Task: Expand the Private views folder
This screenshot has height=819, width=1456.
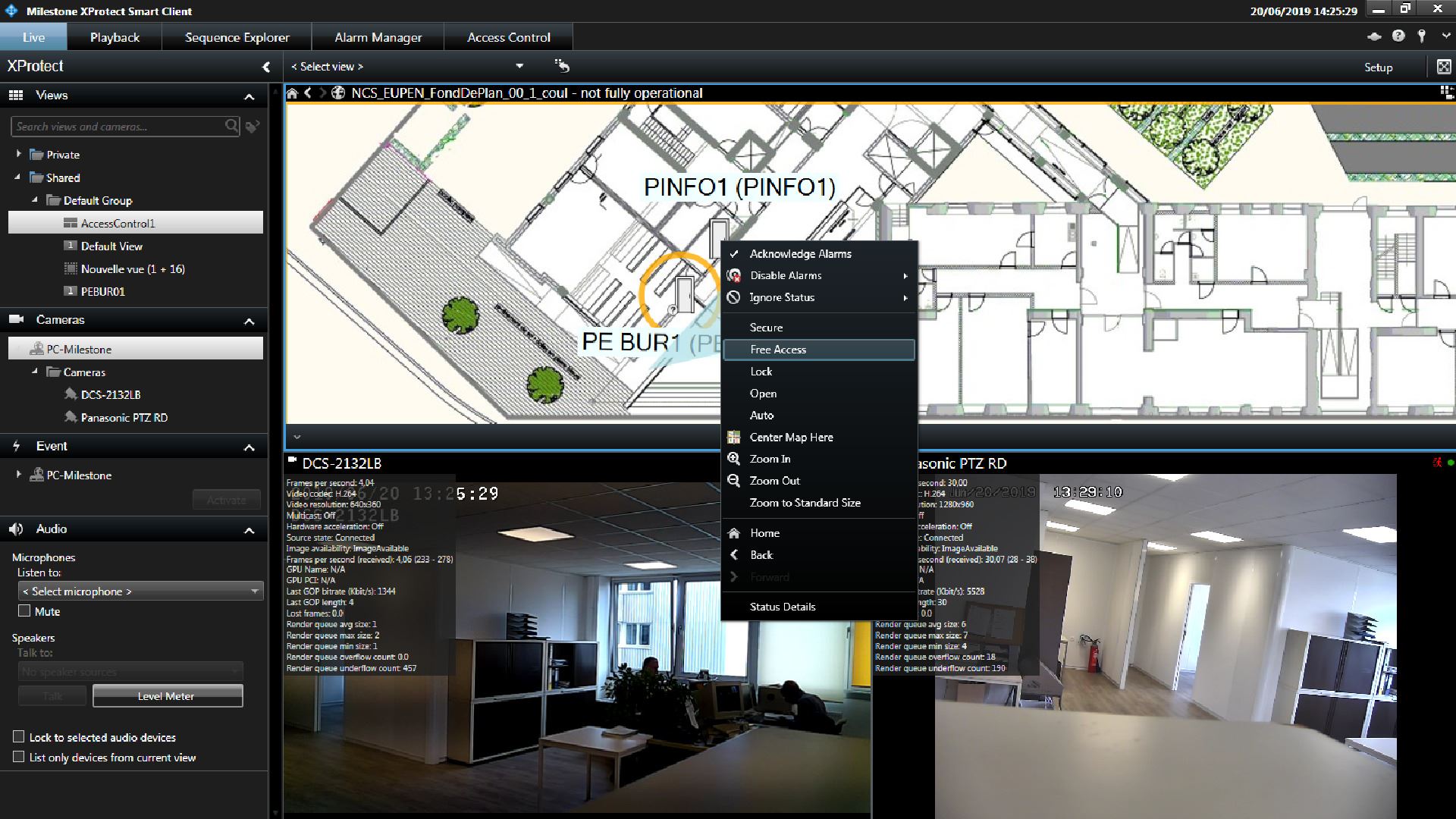Action: point(19,154)
